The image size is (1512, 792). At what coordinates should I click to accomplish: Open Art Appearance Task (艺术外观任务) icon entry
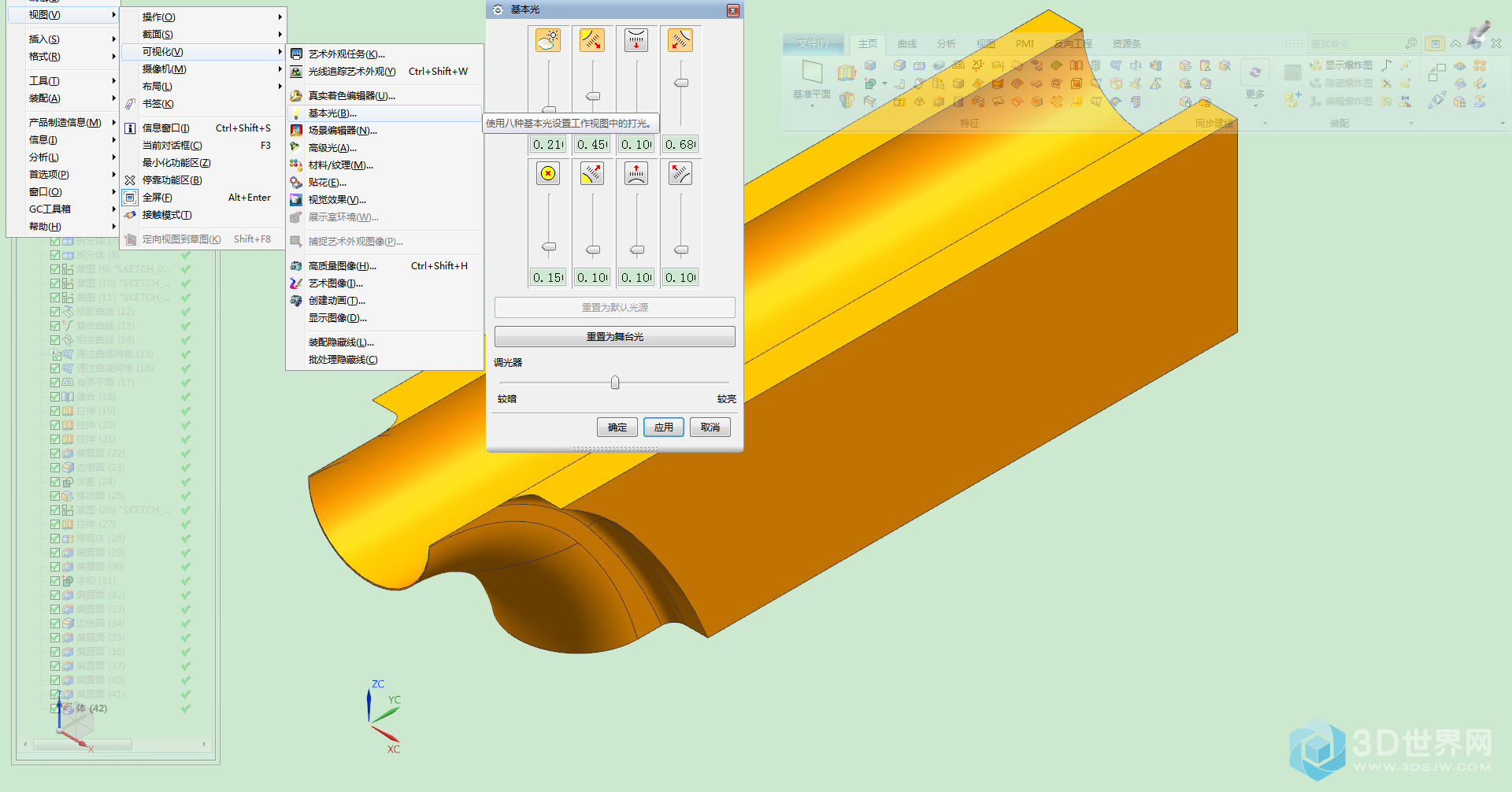[296, 54]
